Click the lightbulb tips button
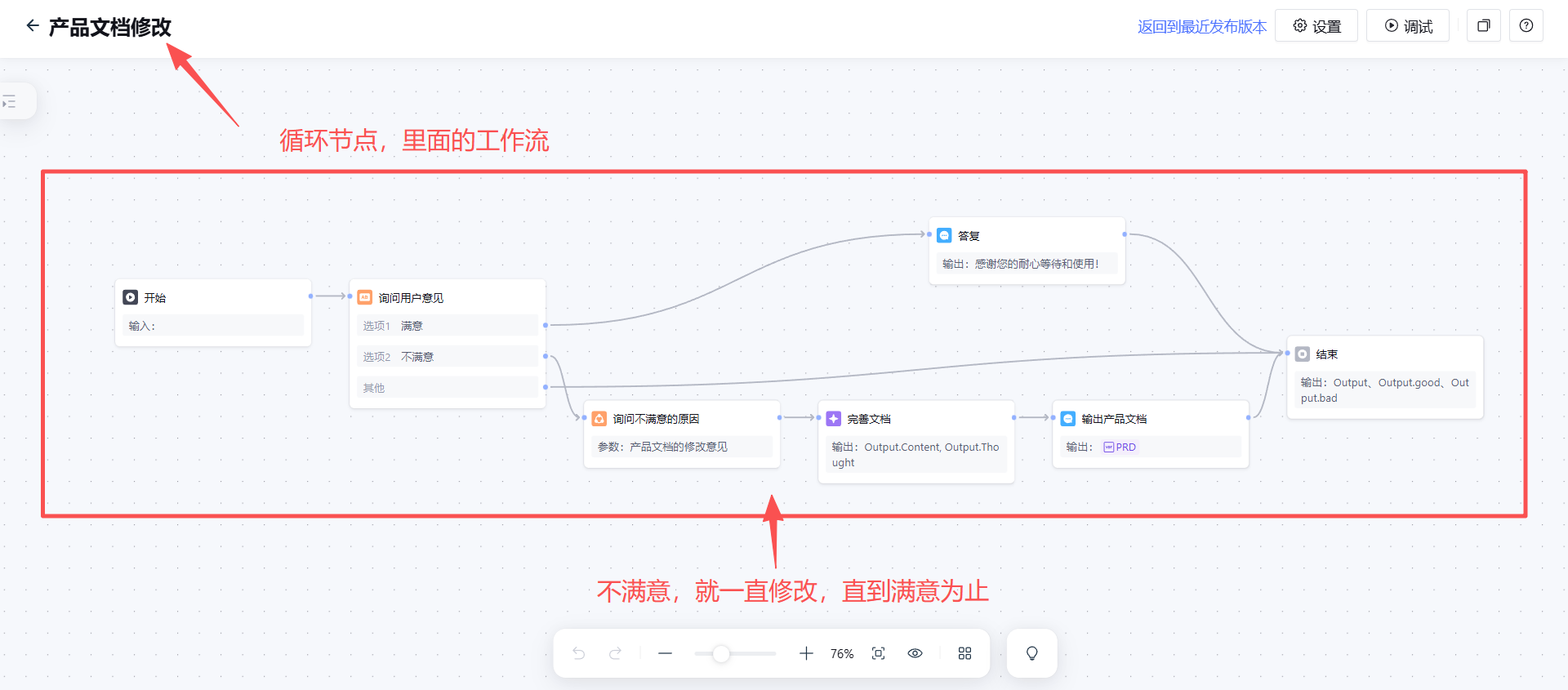The width and height of the screenshot is (1568, 690). pyautogui.click(x=1032, y=653)
